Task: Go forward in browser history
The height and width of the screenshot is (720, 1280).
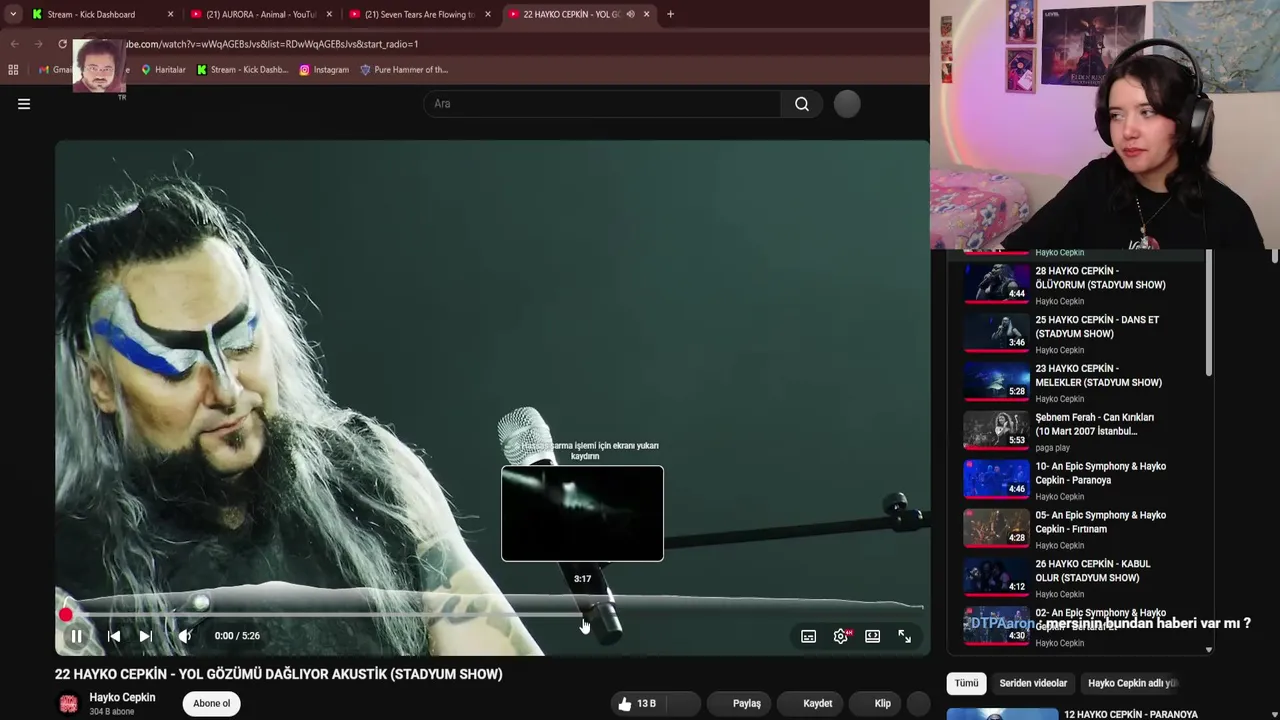Action: [x=38, y=44]
